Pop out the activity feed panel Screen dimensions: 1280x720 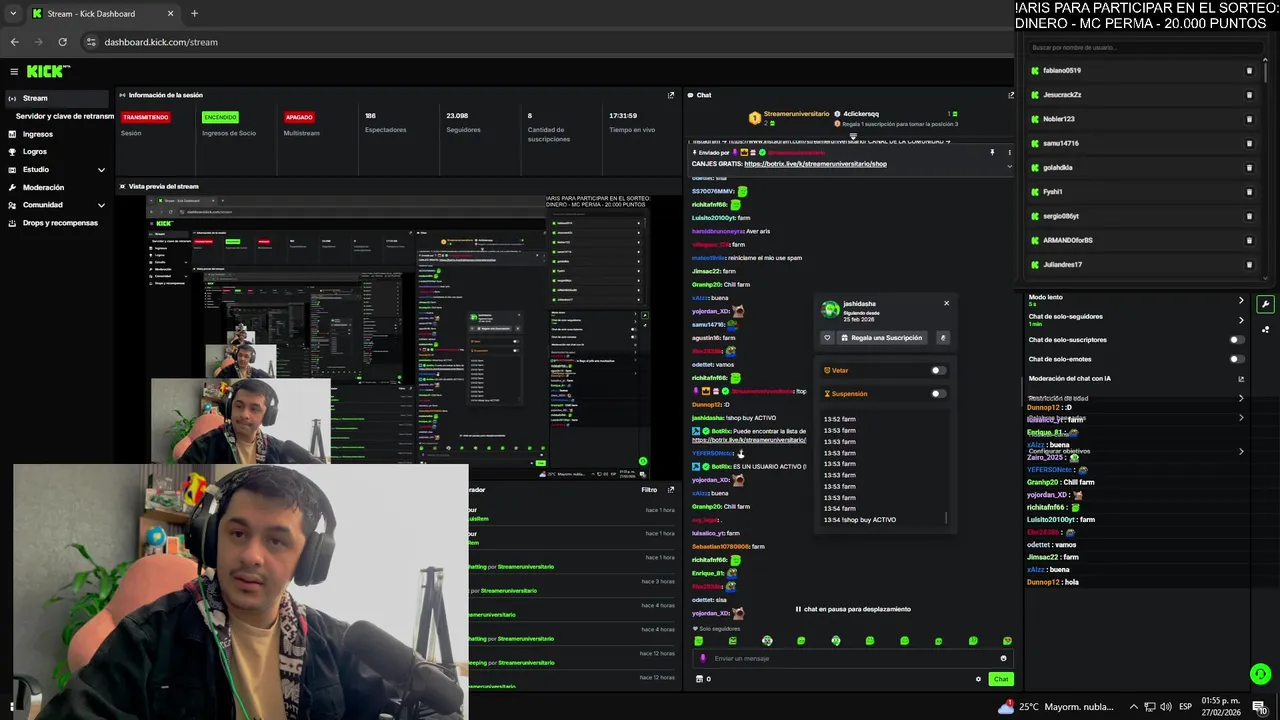671,490
